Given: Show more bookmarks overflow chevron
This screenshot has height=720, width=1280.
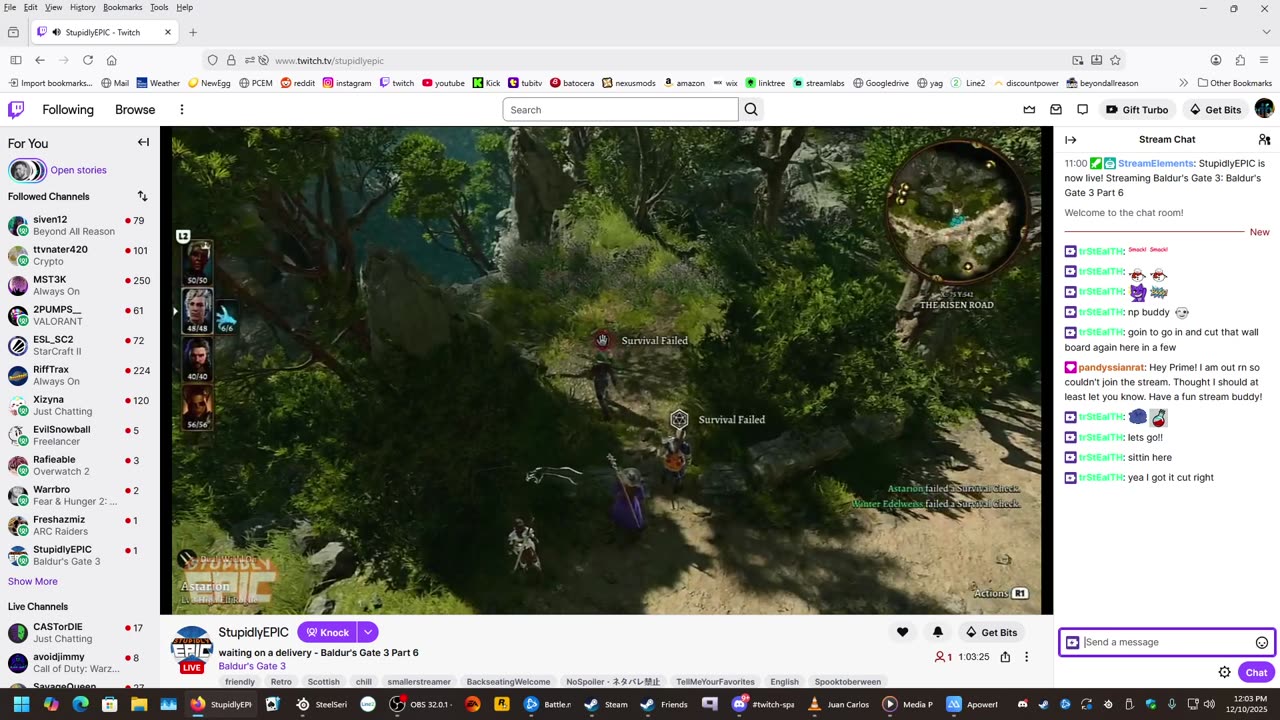Looking at the screenshot, I should (1184, 83).
